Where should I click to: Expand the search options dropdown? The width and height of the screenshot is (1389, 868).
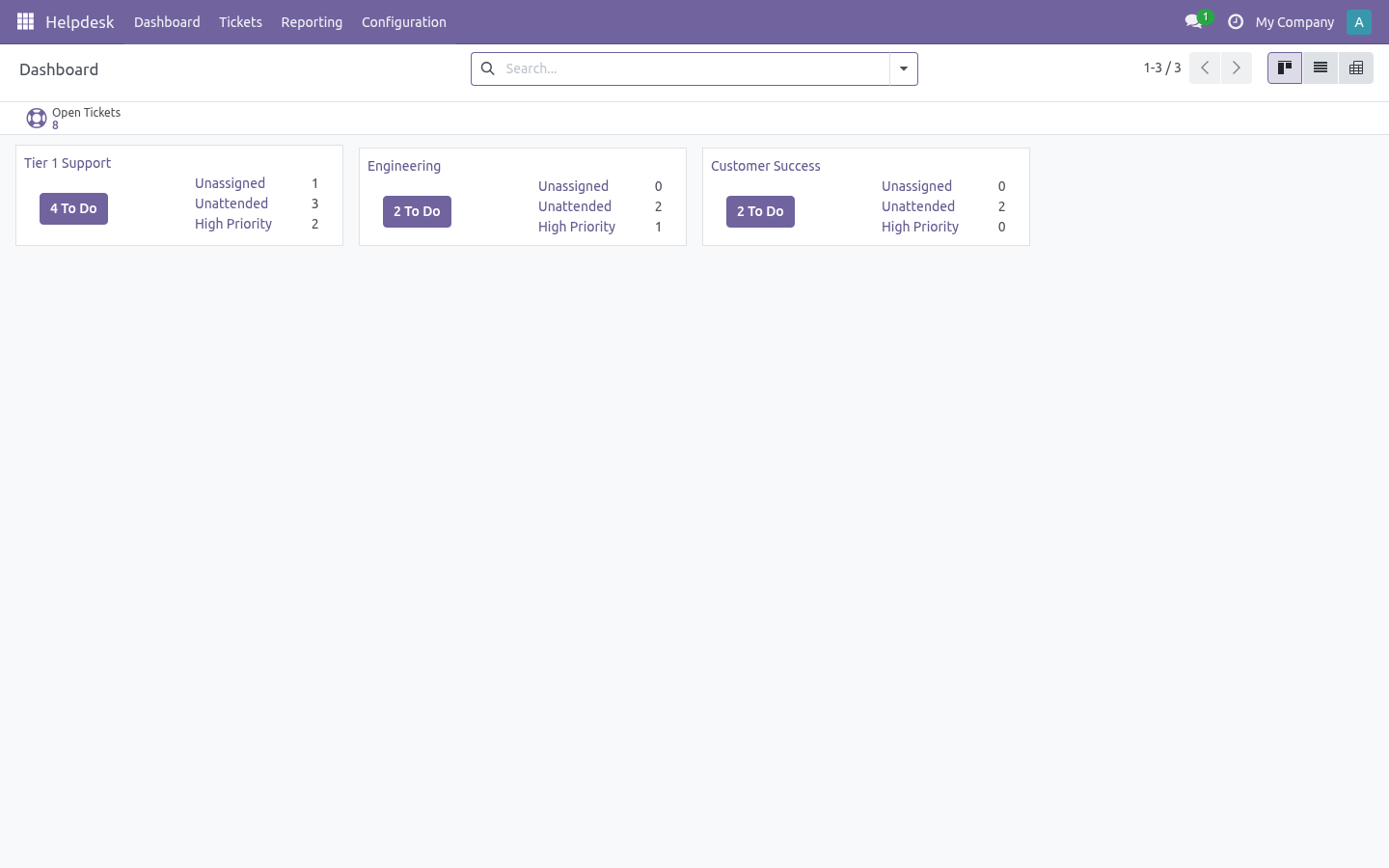tap(904, 68)
